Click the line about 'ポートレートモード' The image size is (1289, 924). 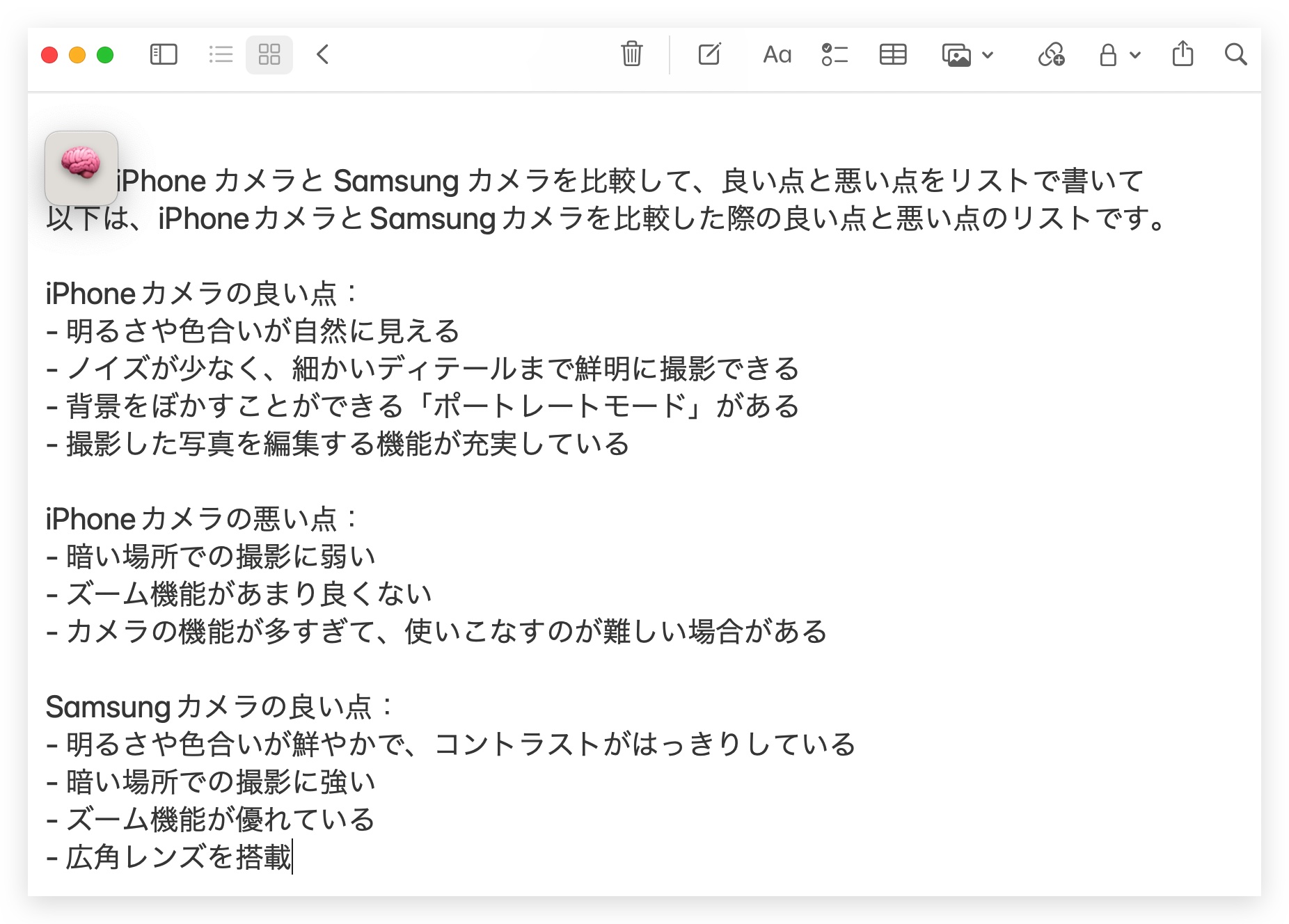tap(423, 406)
